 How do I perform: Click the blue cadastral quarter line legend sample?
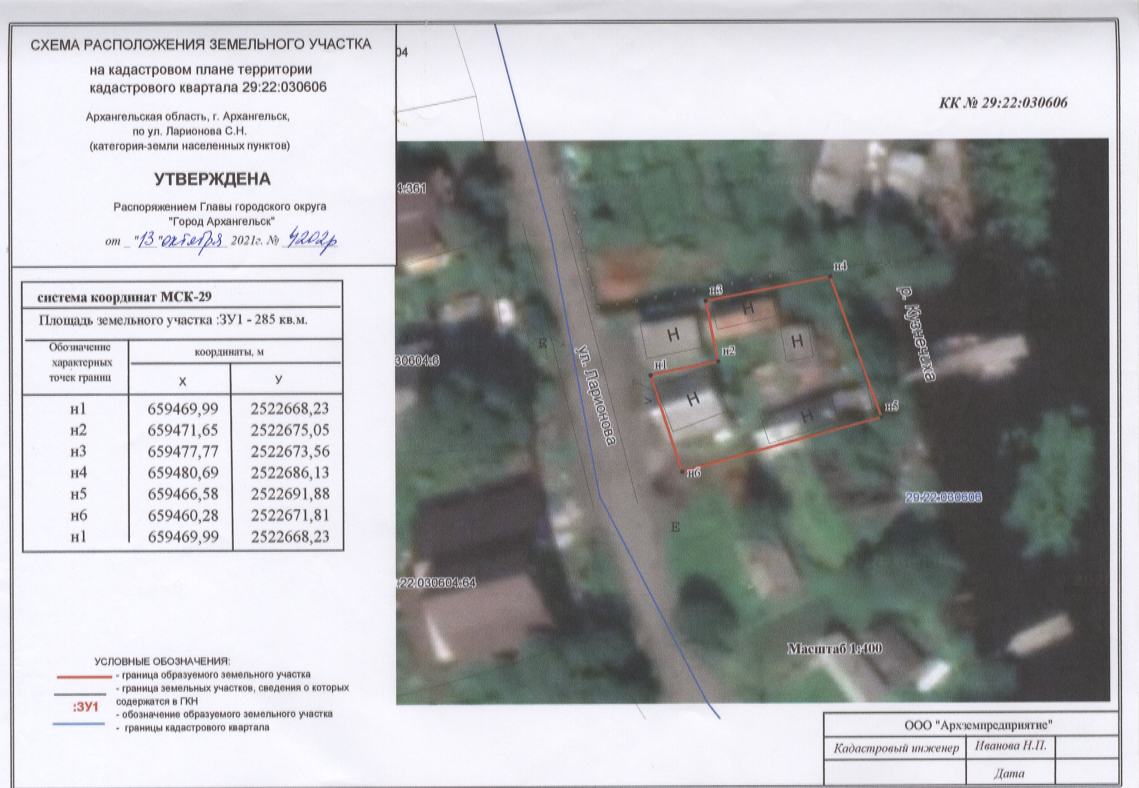(x=83, y=727)
